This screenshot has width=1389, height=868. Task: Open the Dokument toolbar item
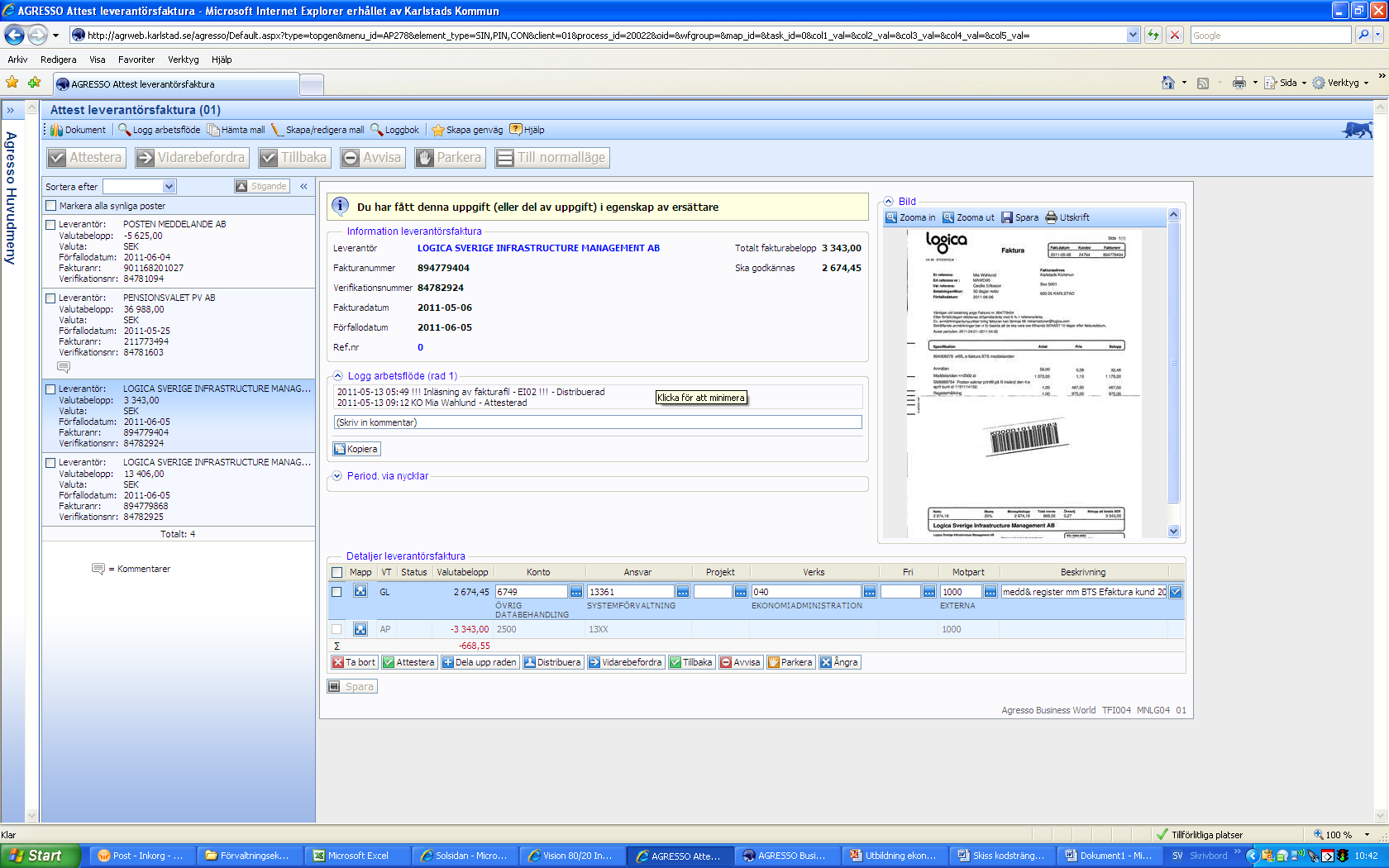78,130
